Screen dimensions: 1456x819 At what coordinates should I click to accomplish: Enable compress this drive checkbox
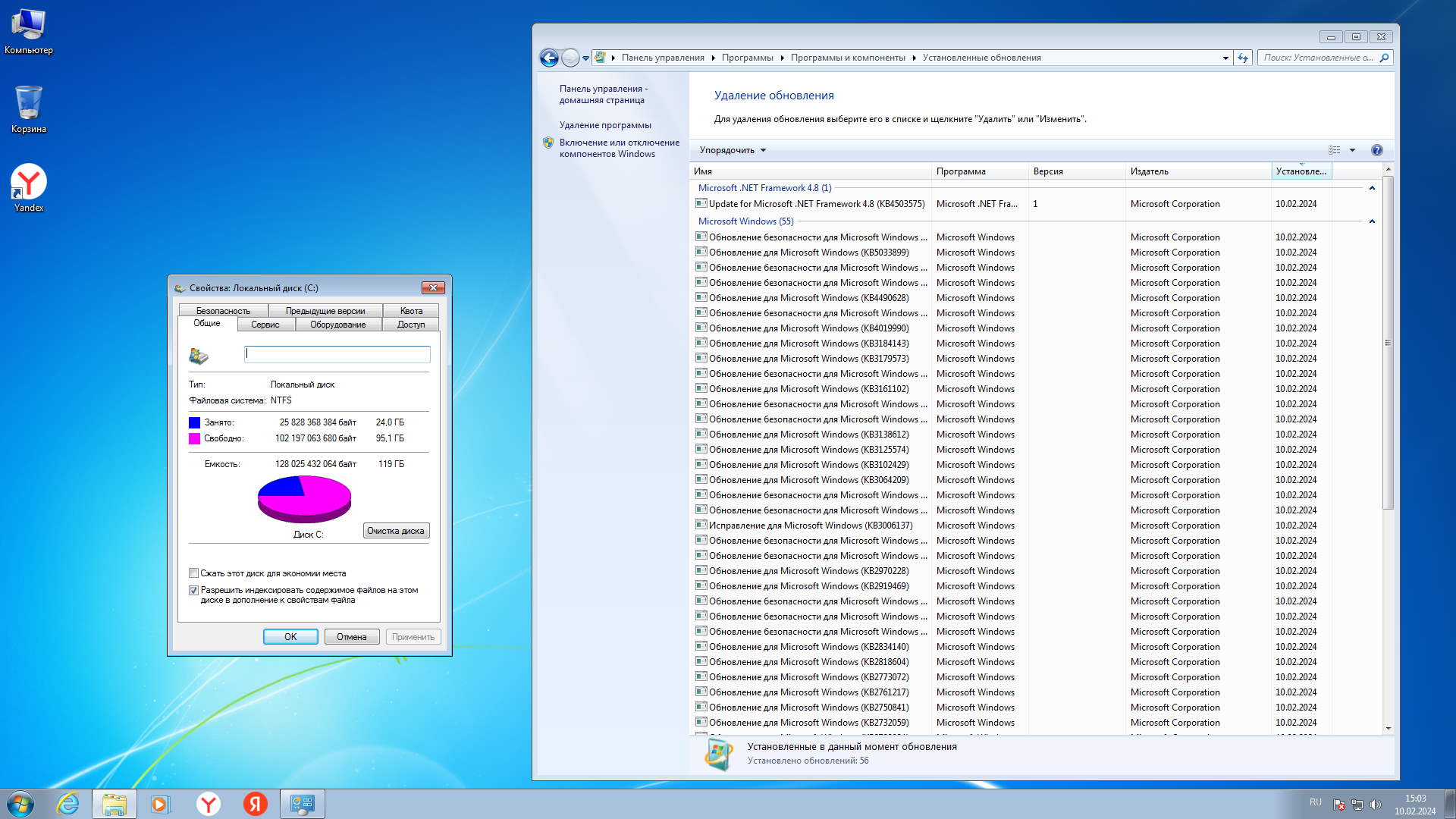click(194, 573)
